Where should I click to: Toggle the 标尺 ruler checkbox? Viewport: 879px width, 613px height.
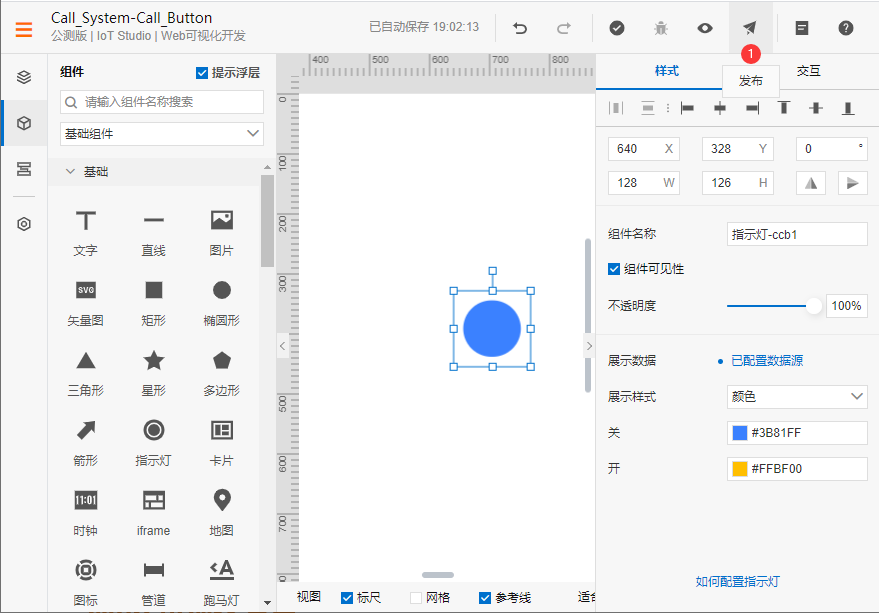pyautogui.click(x=347, y=598)
